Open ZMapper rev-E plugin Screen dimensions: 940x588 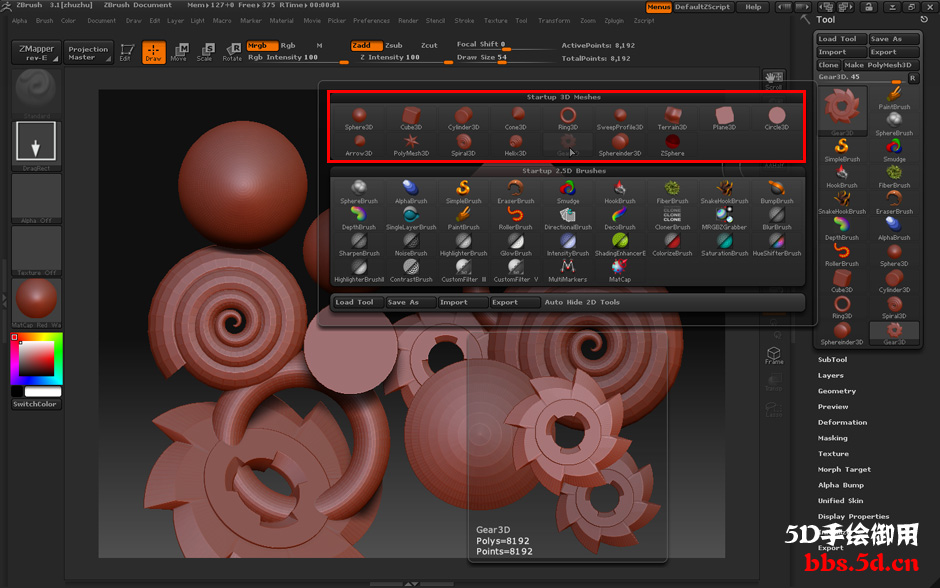[x=36, y=53]
